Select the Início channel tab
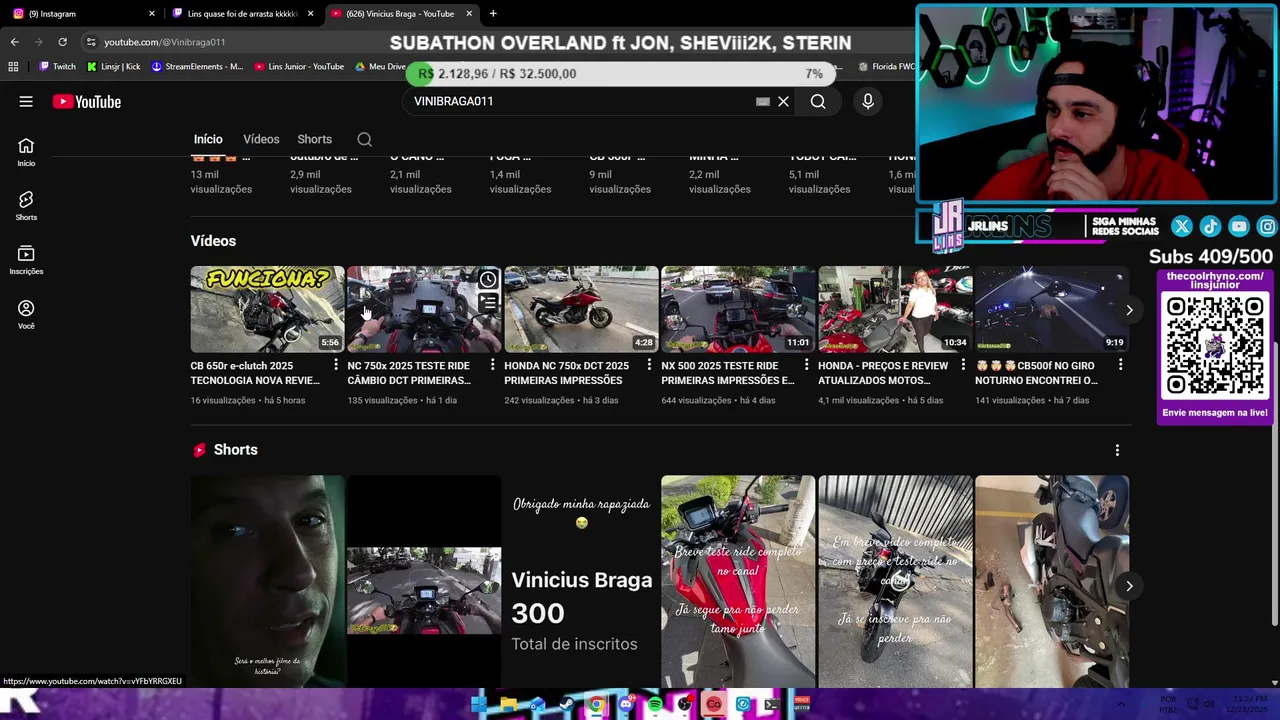 click(208, 139)
